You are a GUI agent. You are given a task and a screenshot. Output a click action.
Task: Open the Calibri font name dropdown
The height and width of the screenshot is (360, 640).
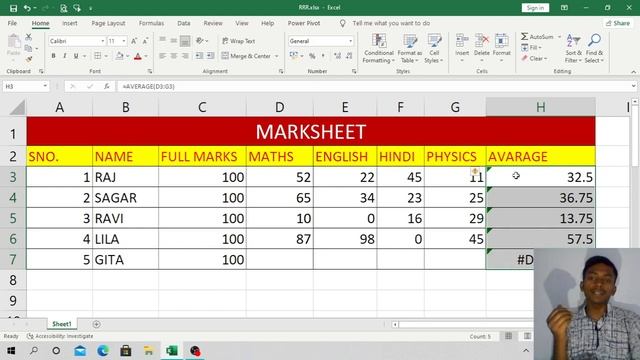coord(102,41)
